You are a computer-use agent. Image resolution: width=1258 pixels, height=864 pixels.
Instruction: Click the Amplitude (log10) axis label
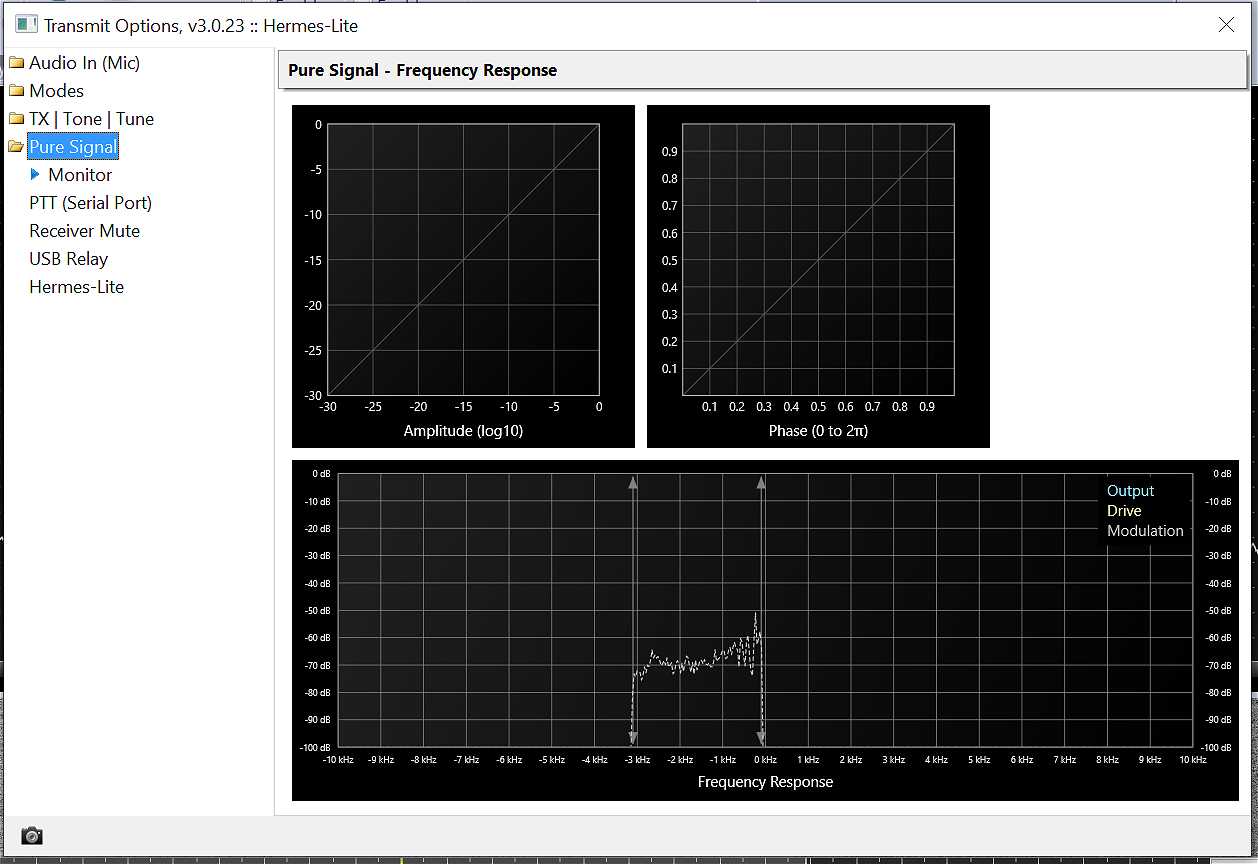pyautogui.click(x=463, y=431)
